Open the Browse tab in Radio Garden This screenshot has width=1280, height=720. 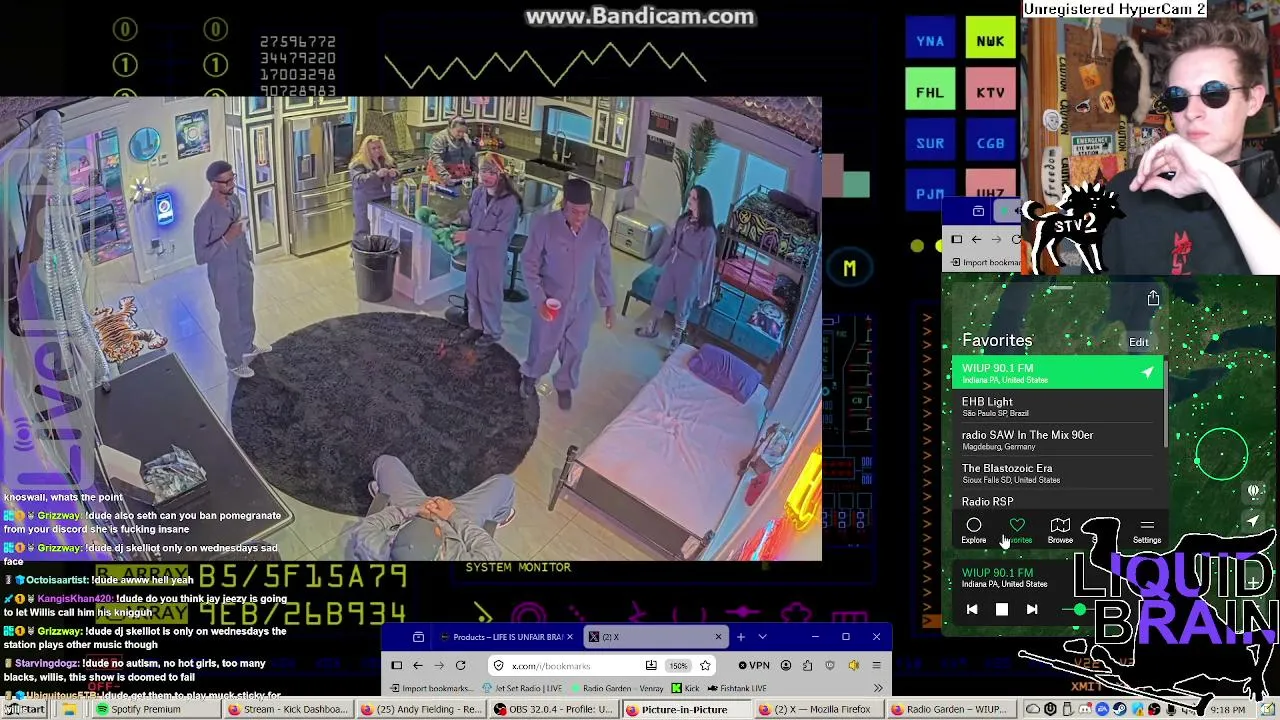click(1060, 530)
